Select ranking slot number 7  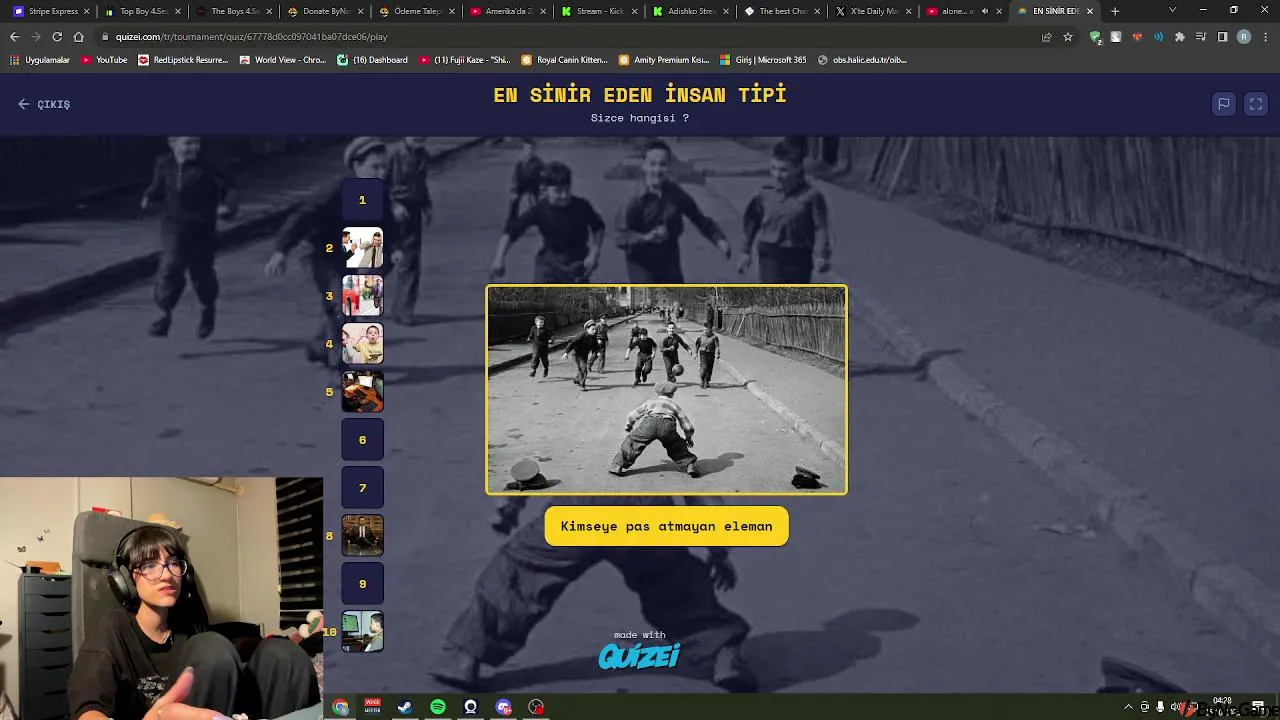coord(362,488)
